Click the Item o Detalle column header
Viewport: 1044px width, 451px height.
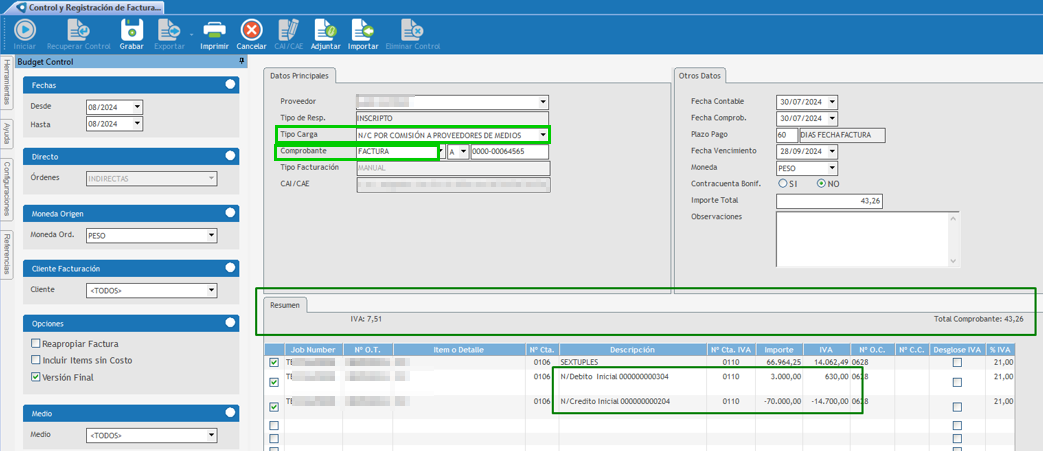460,350
